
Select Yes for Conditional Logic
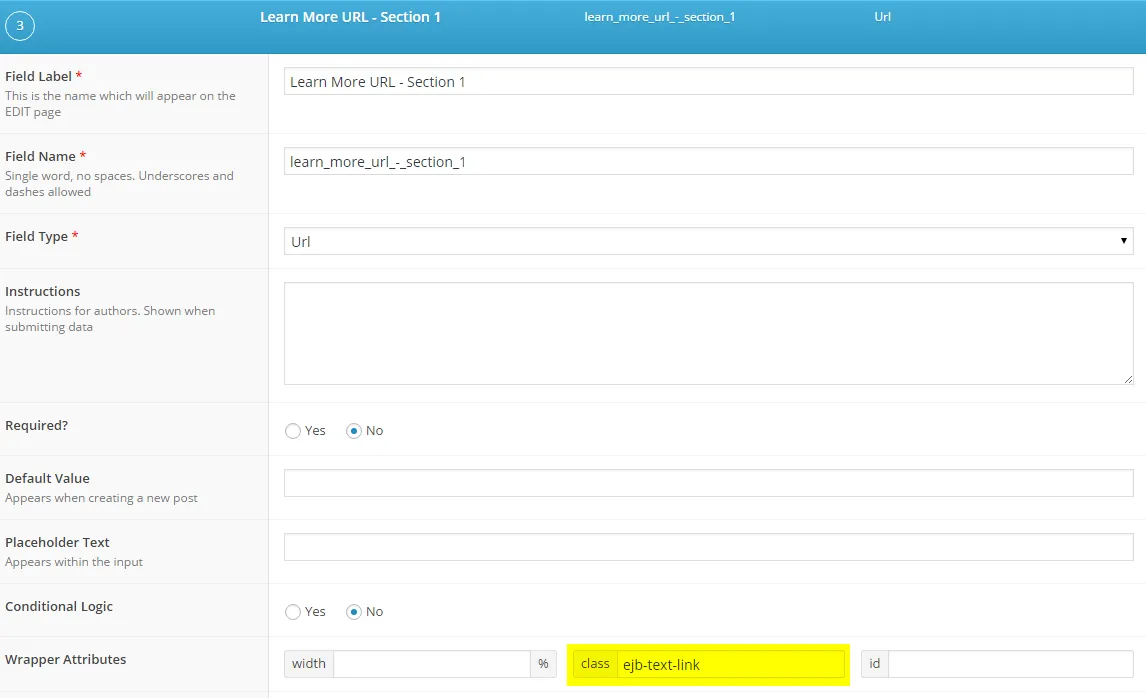(293, 612)
